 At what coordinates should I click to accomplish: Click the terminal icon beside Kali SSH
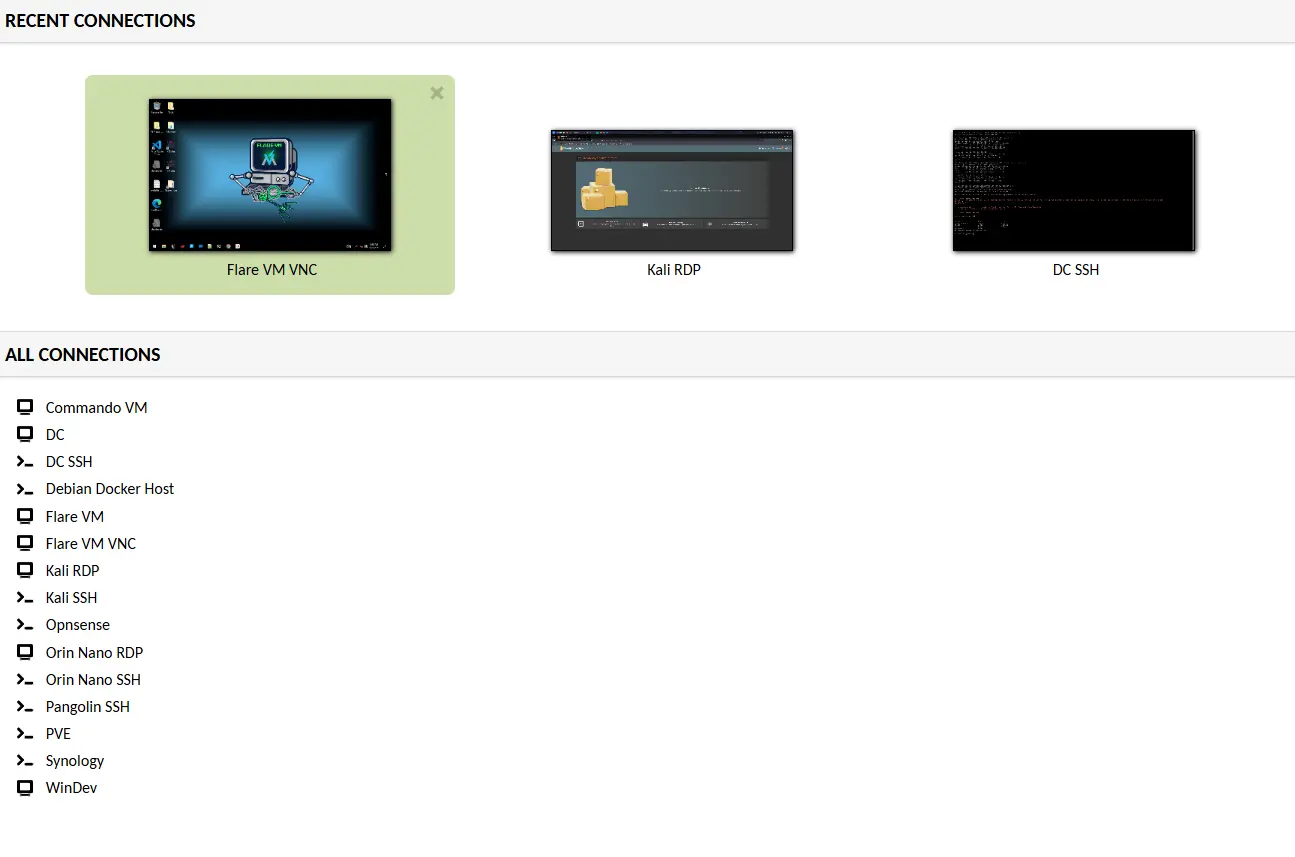coord(25,598)
